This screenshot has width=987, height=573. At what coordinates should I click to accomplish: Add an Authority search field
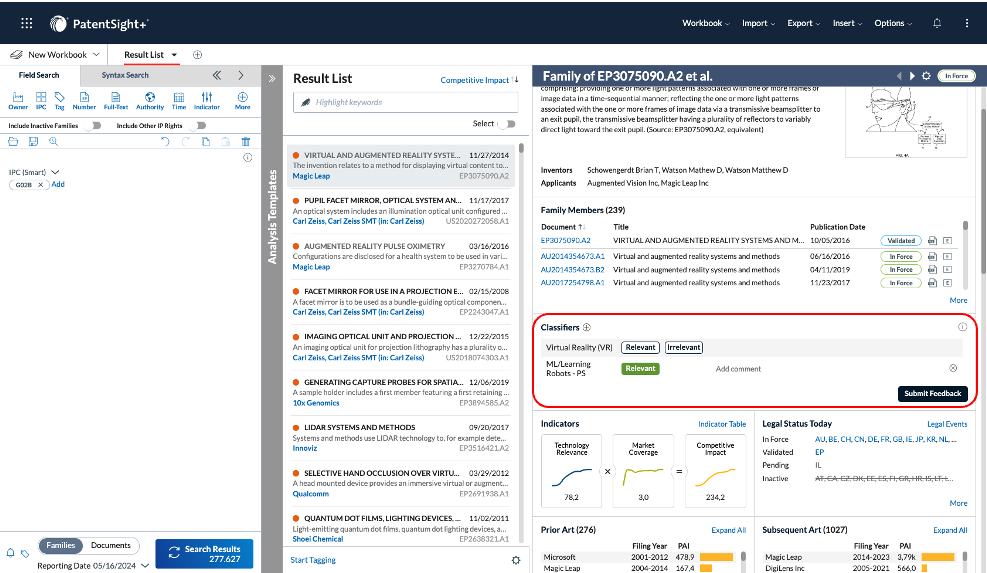pos(150,101)
